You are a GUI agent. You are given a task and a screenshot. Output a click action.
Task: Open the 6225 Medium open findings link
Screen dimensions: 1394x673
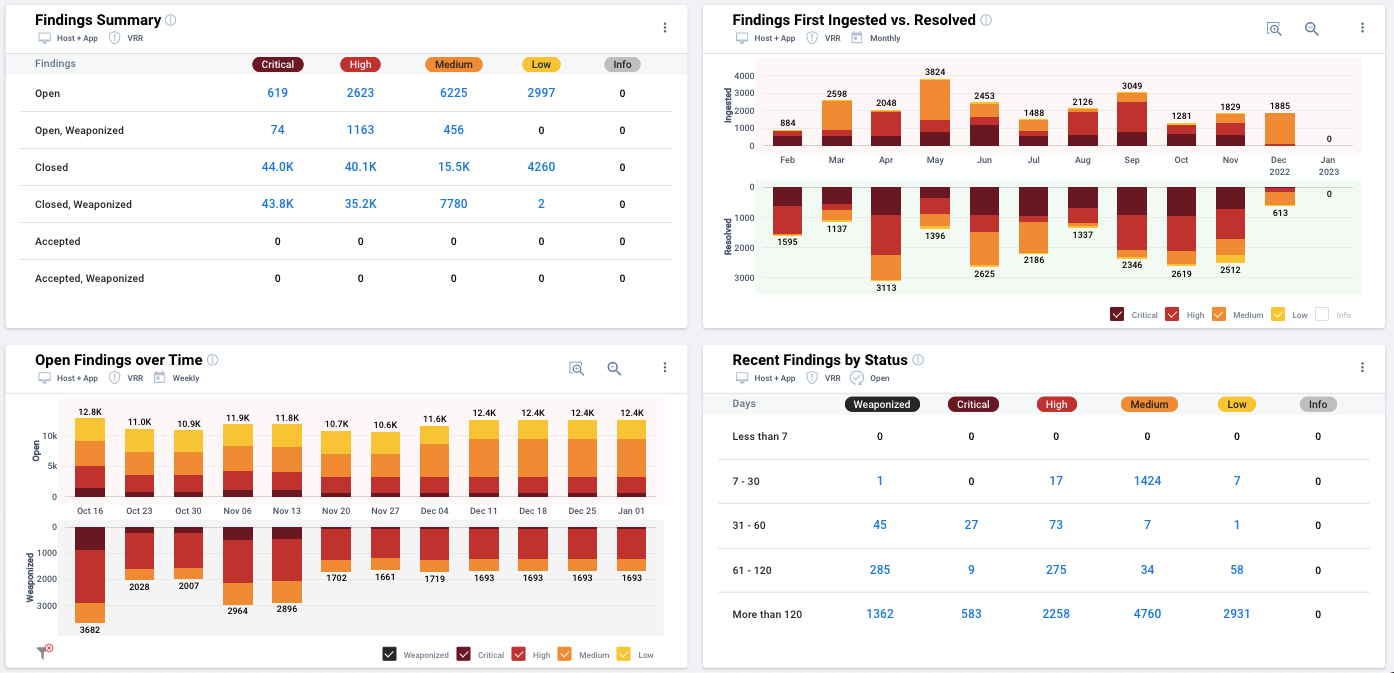454,92
